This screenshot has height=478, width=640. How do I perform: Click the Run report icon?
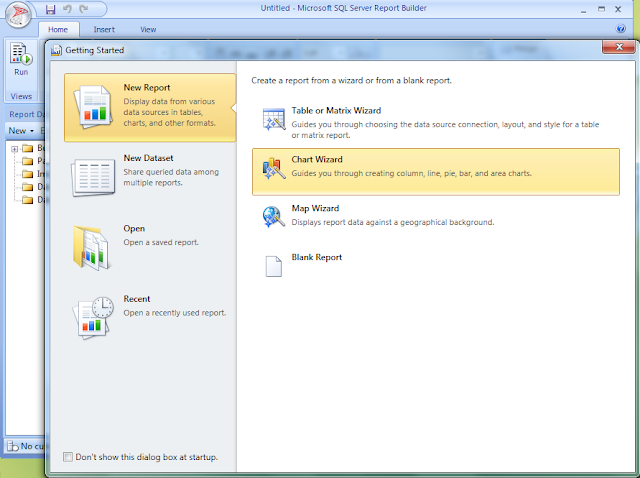click(x=21, y=53)
